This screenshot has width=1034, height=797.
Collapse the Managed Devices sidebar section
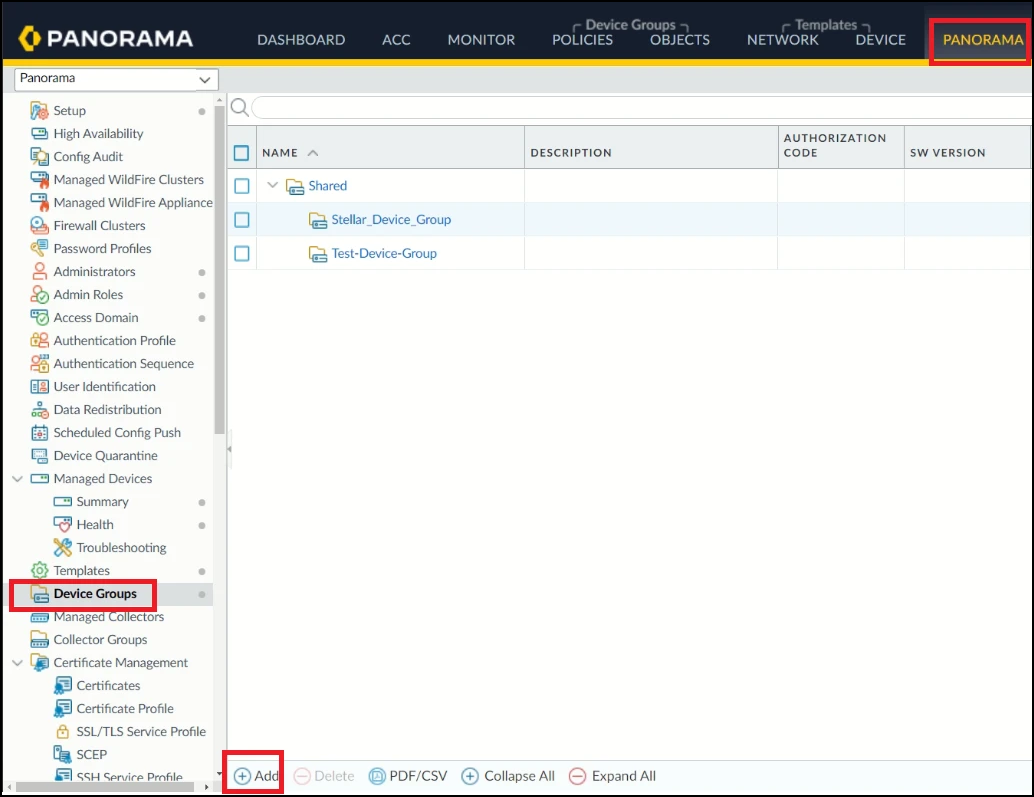[x=17, y=479]
